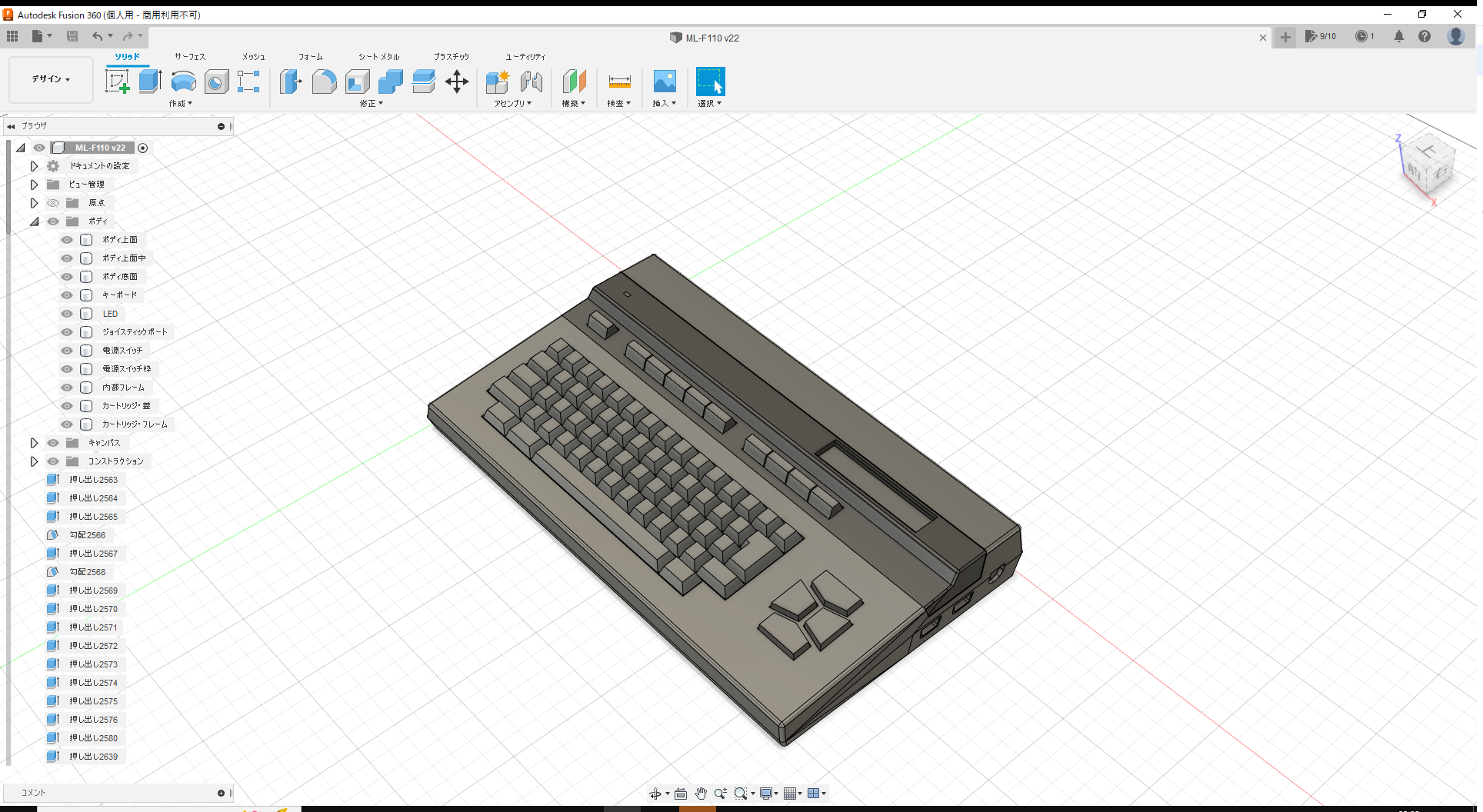Open the デザイン workspace switcher
This screenshot has height=812, width=1483.
click(50, 79)
